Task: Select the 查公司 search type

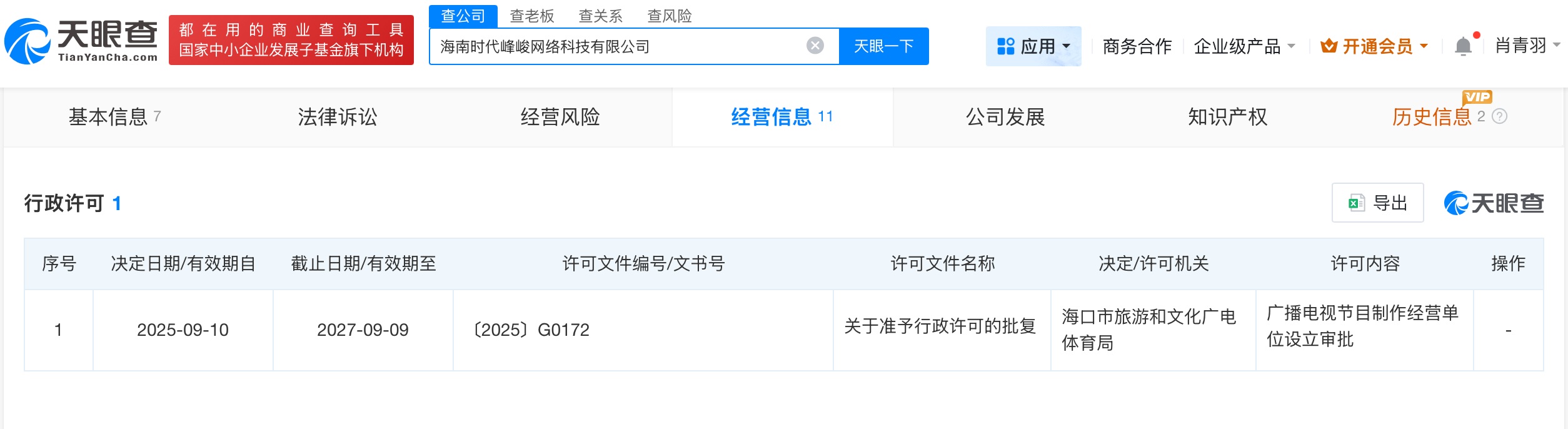Action: [463, 16]
